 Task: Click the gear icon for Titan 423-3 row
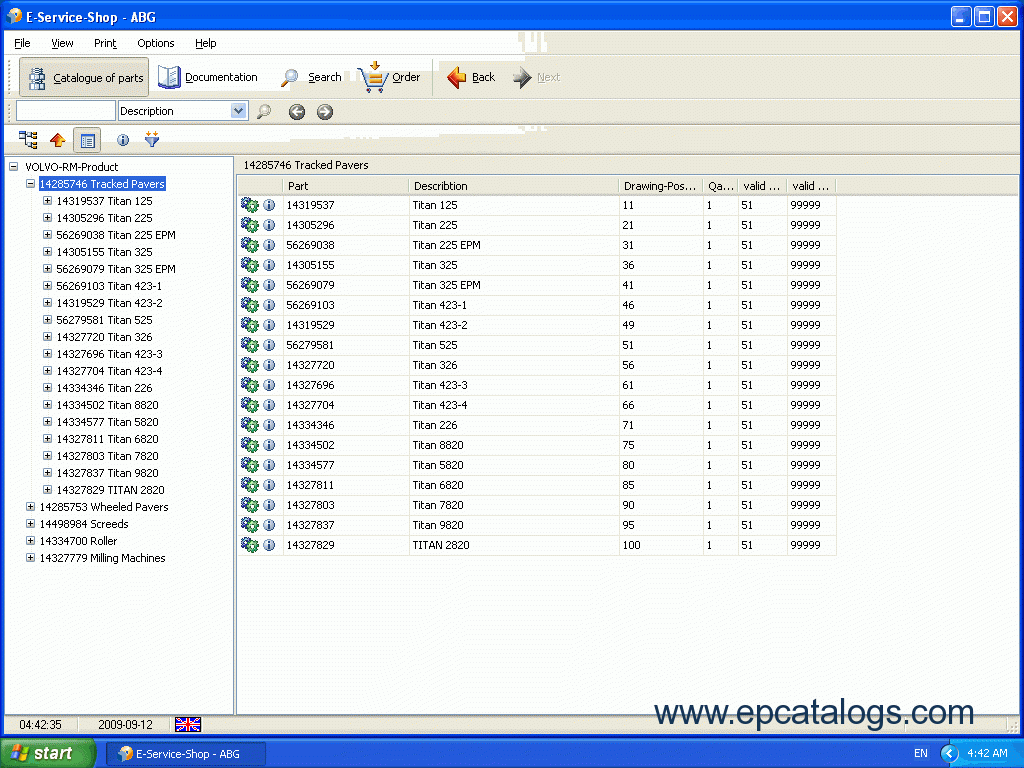(249, 385)
